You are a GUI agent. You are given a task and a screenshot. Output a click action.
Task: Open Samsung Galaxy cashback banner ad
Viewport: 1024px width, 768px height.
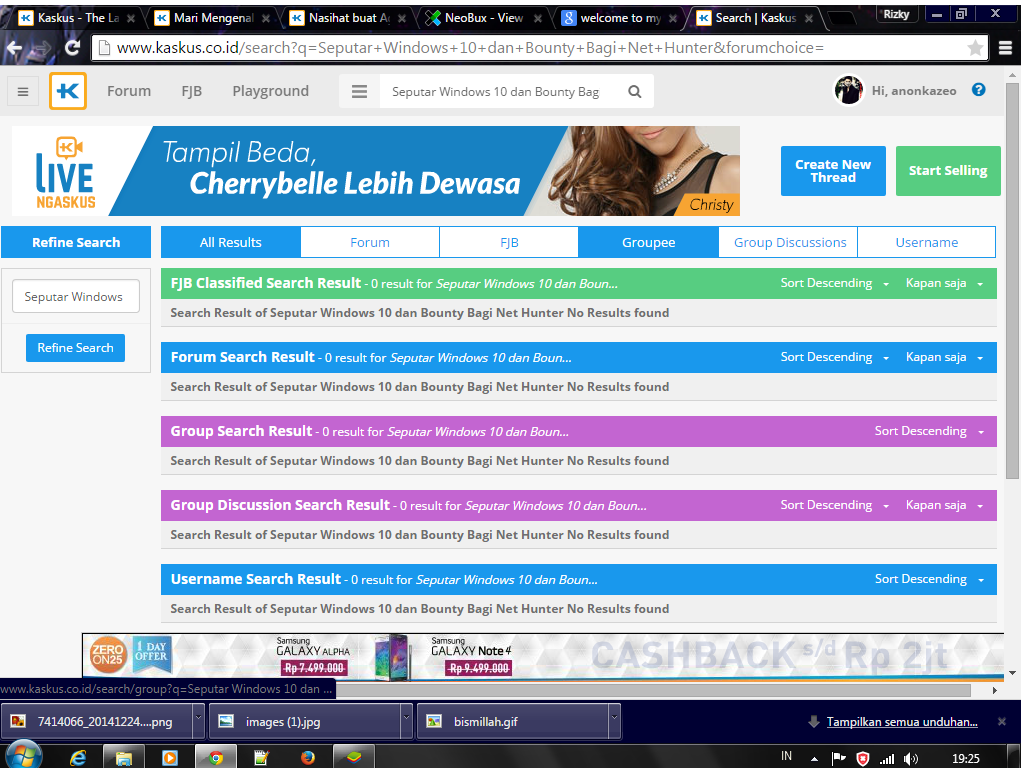(543, 656)
